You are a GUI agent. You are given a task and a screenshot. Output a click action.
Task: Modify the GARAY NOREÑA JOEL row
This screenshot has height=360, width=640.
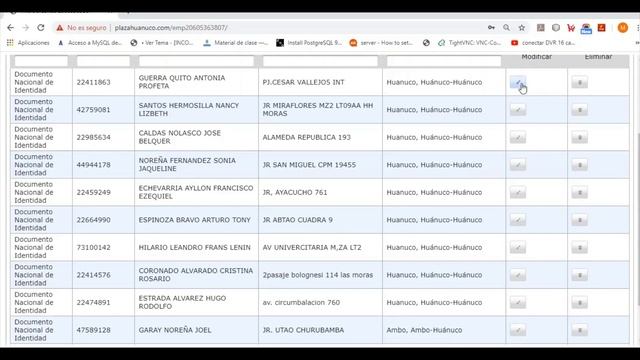click(x=518, y=330)
